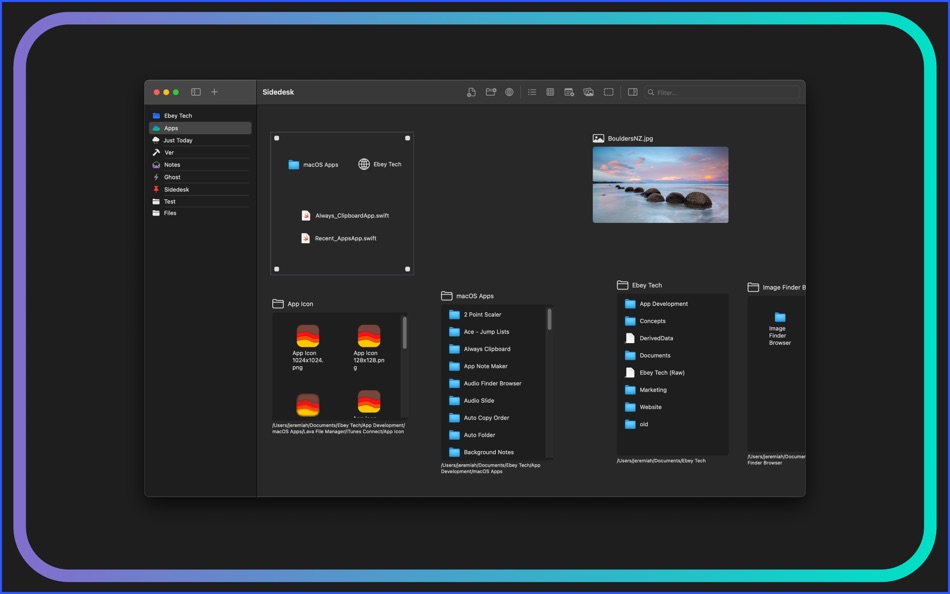Viewport: 950px width, 594px height.
Task: Select the Ghost sidebar item
Action: coord(200,177)
